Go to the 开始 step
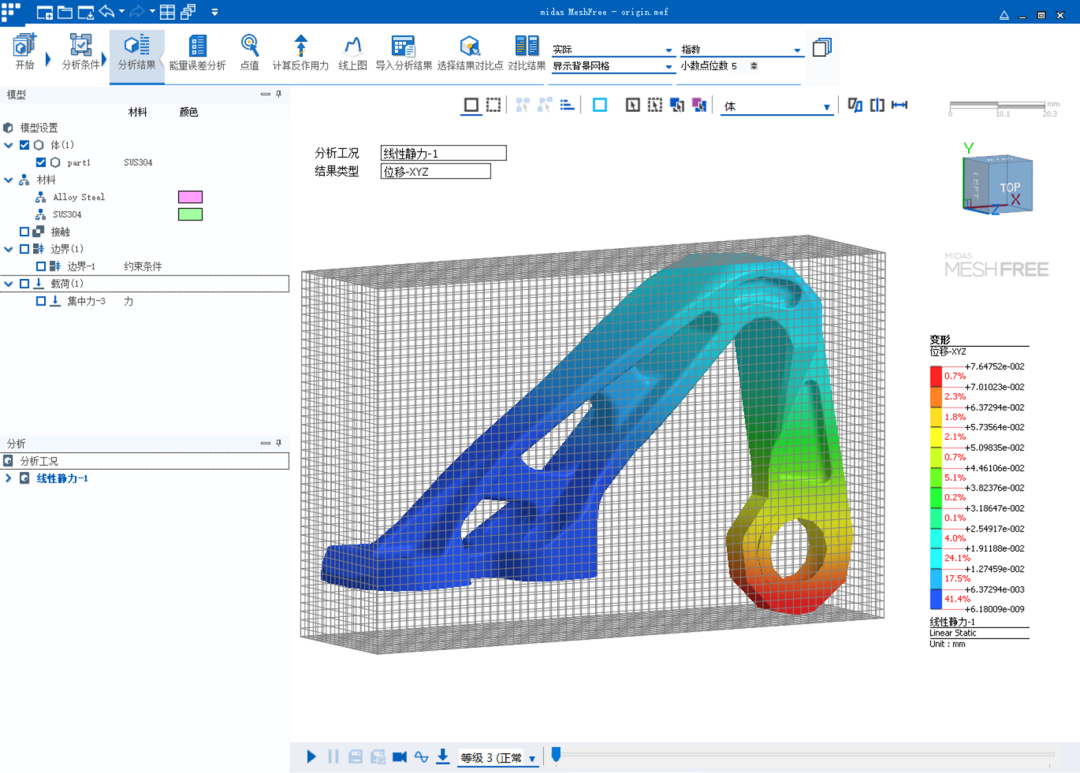This screenshot has height=773, width=1080. [25, 52]
